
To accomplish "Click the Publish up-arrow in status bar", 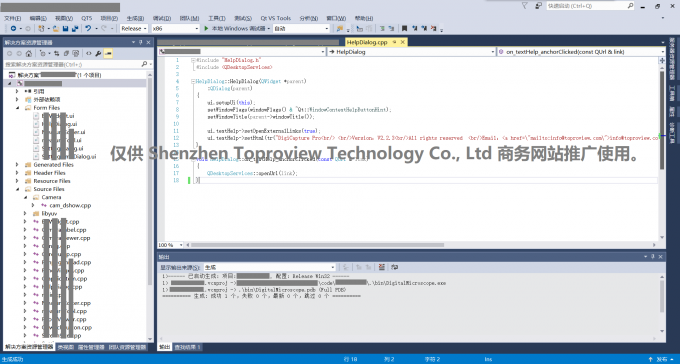I will point(651,359).
